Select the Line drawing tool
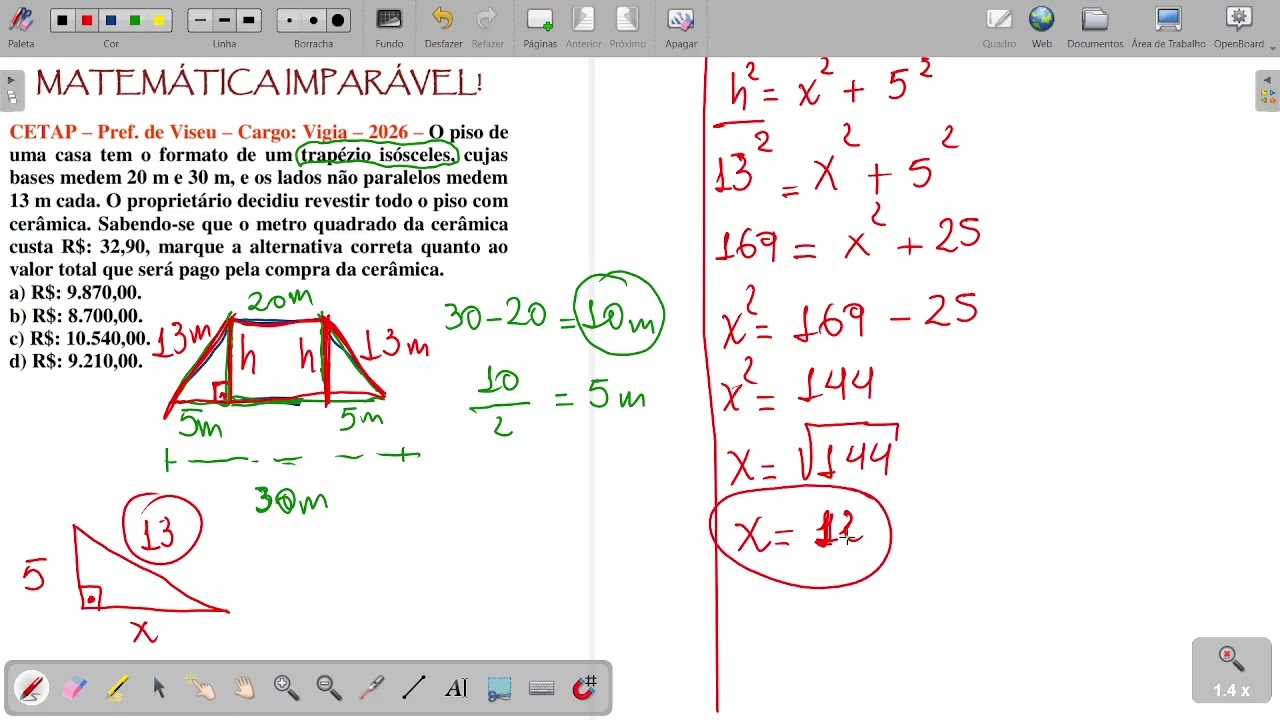This screenshot has width=1280, height=720. 414,688
